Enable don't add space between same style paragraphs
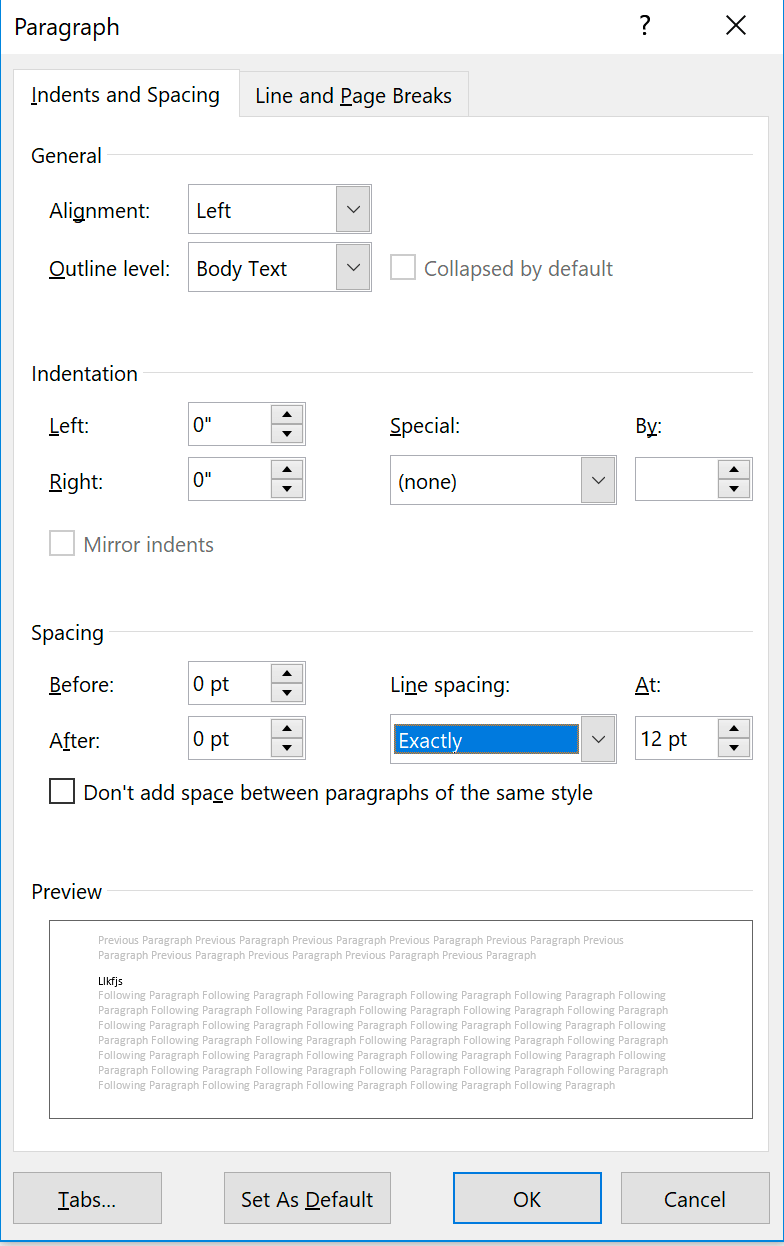 tap(62, 791)
